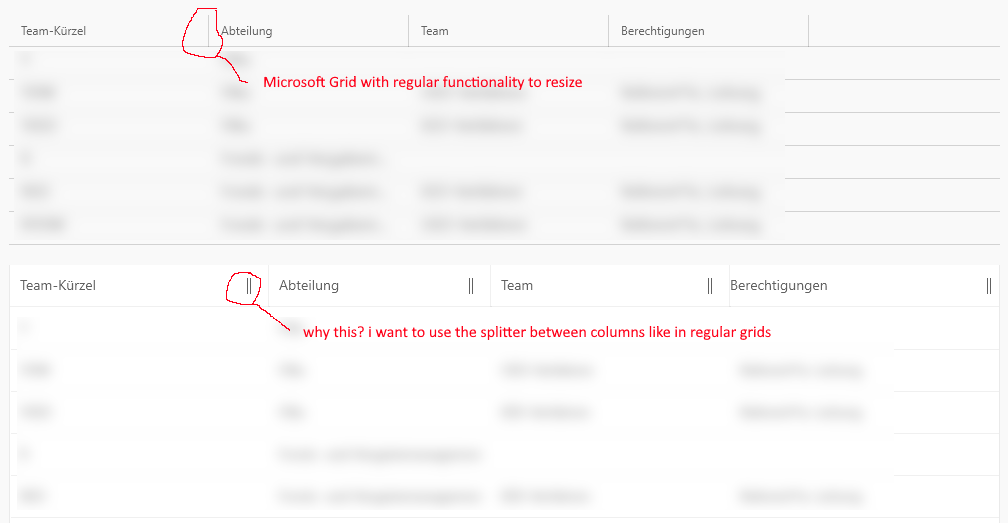Select the first data row of lower grid
The image size is (1008, 523).
tap(400, 328)
